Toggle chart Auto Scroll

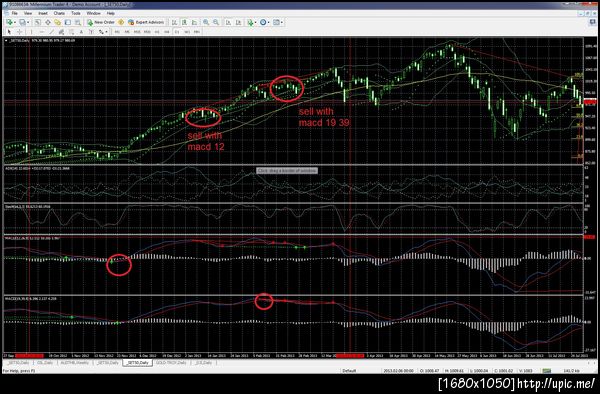pyautogui.click(x=228, y=22)
